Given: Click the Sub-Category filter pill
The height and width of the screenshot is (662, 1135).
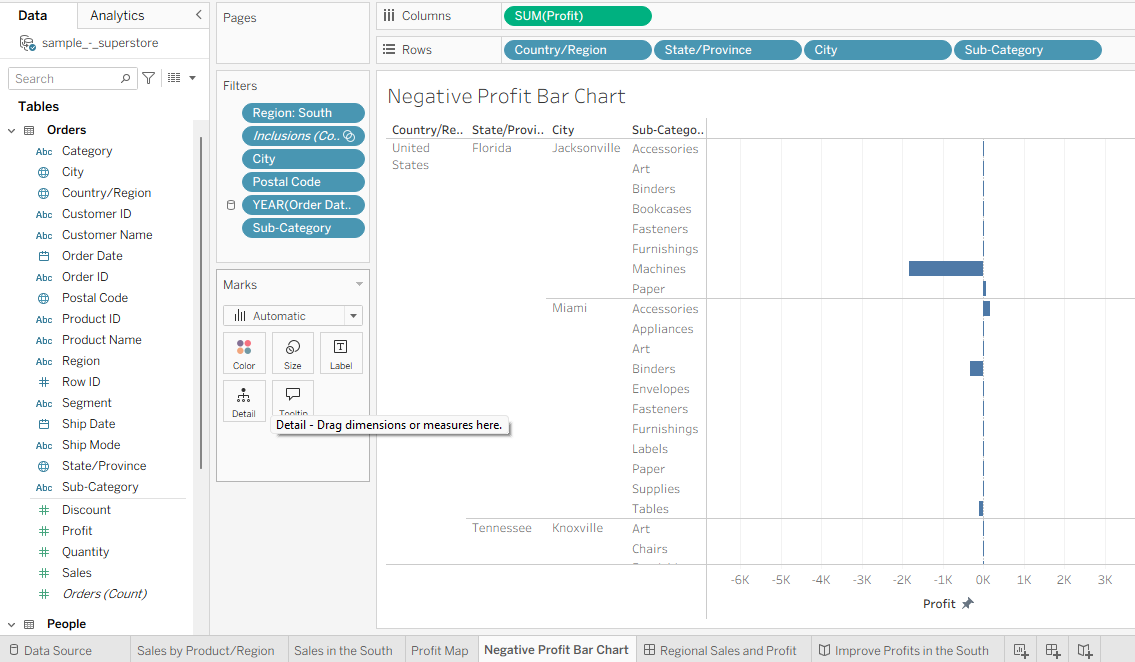Looking at the screenshot, I should (303, 228).
